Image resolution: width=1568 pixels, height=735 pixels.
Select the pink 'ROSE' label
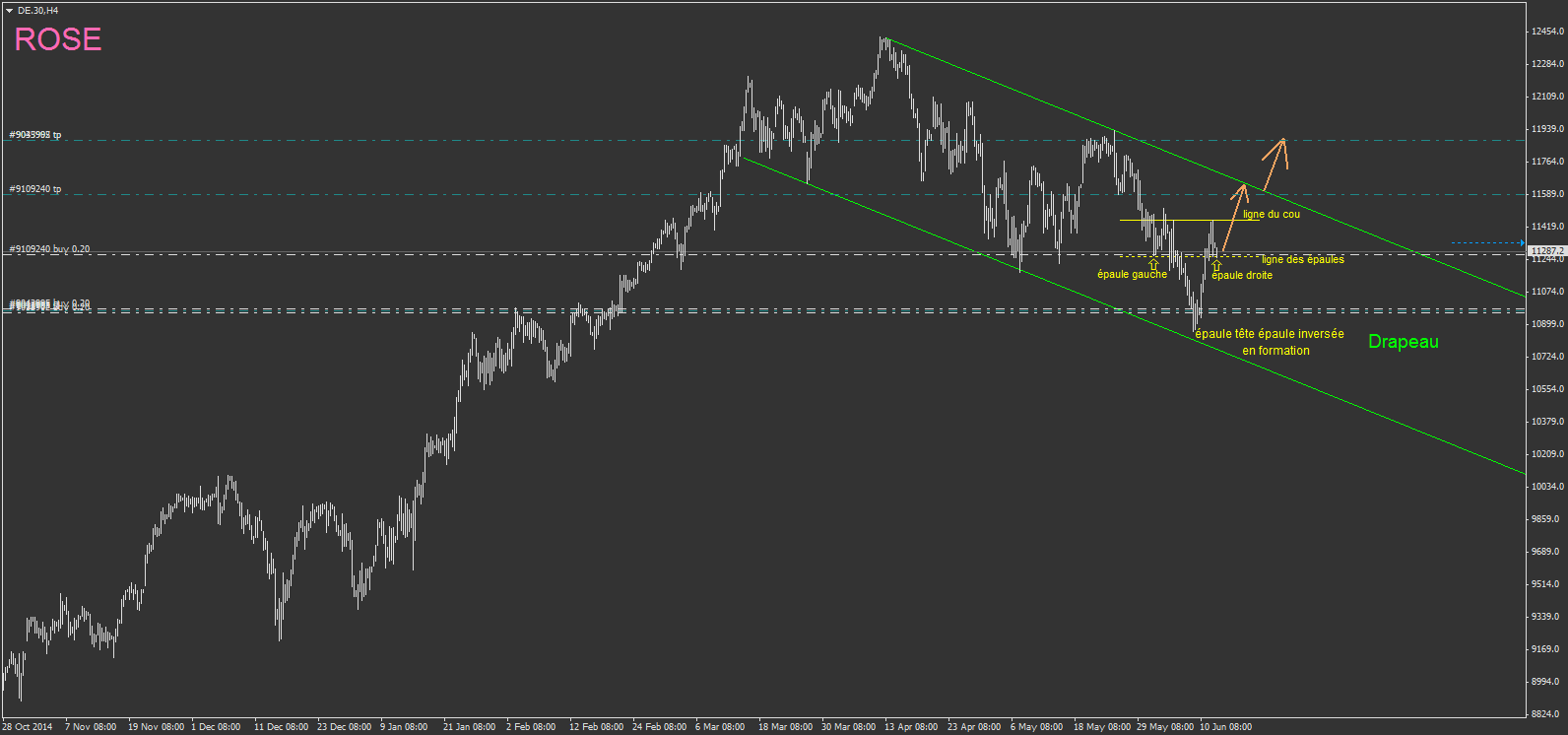[x=58, y=39]
